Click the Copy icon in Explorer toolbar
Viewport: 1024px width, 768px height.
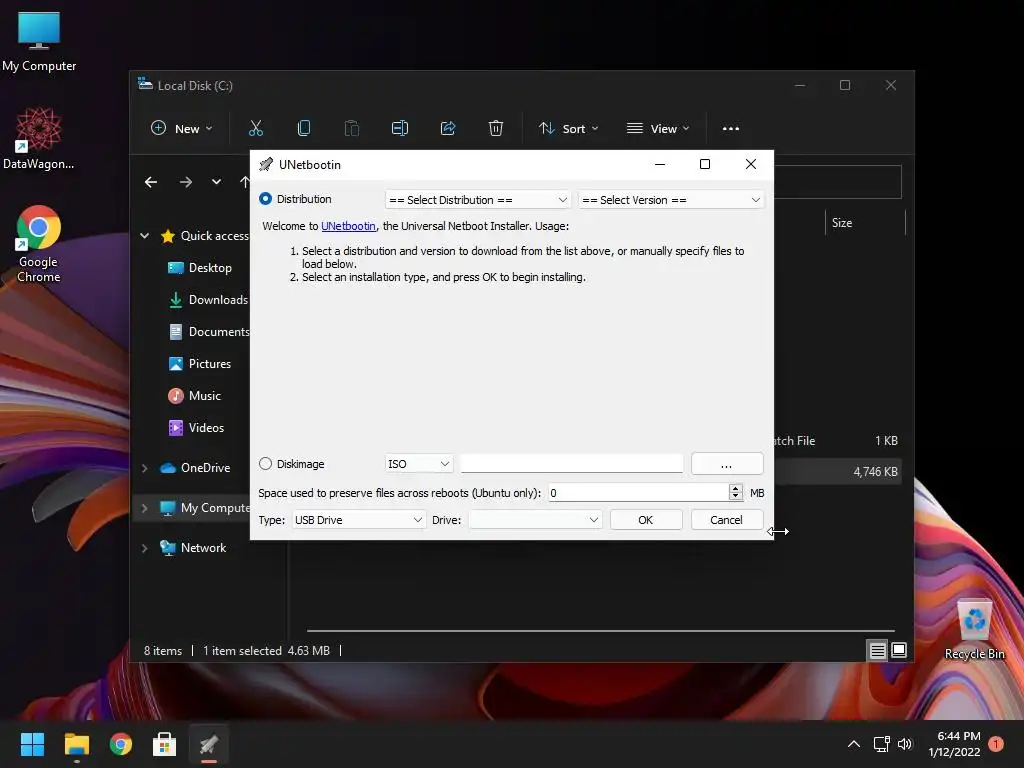(x=304, y=129)
